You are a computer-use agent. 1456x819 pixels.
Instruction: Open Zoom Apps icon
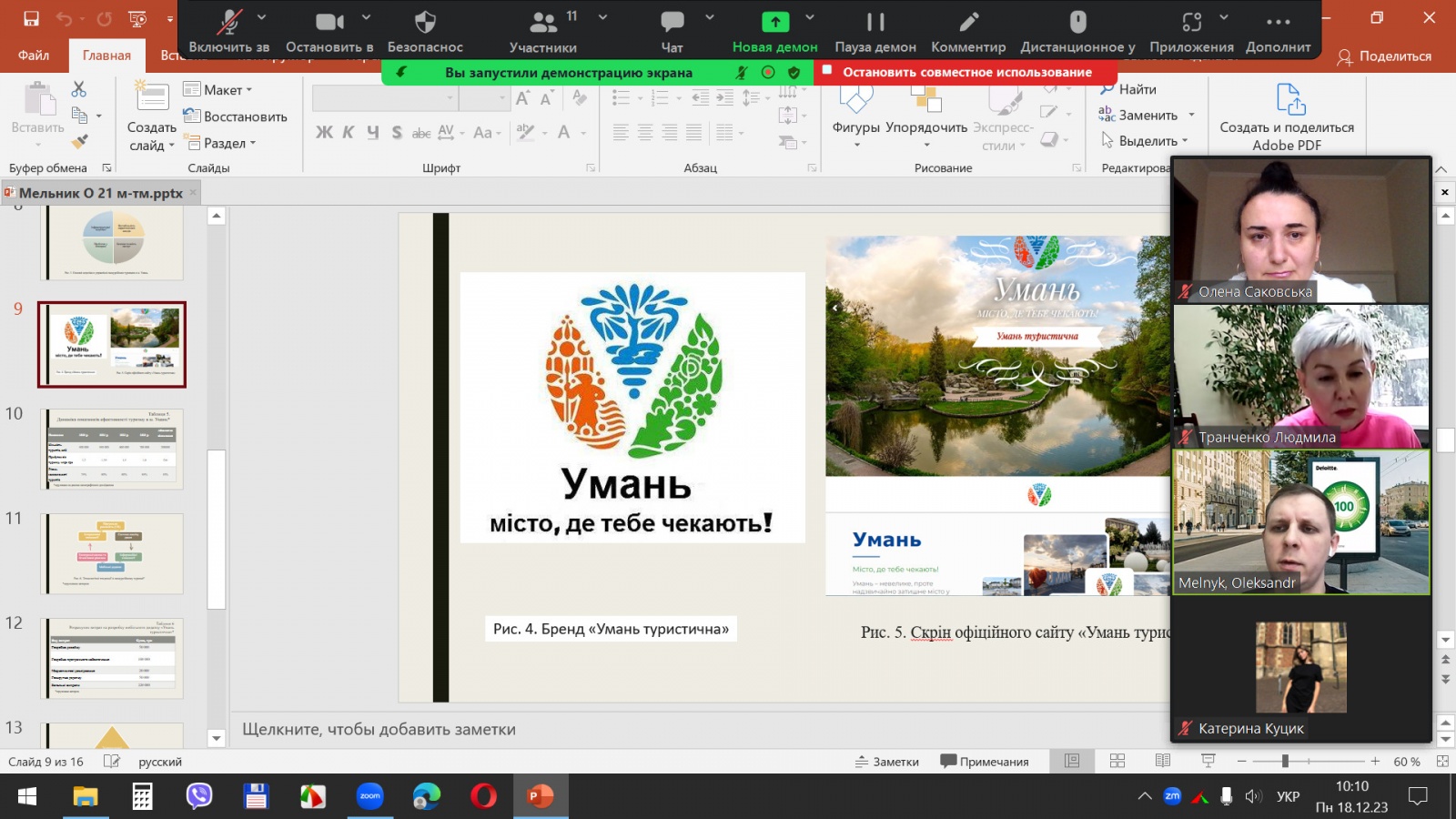click(x=1192, y=22)
